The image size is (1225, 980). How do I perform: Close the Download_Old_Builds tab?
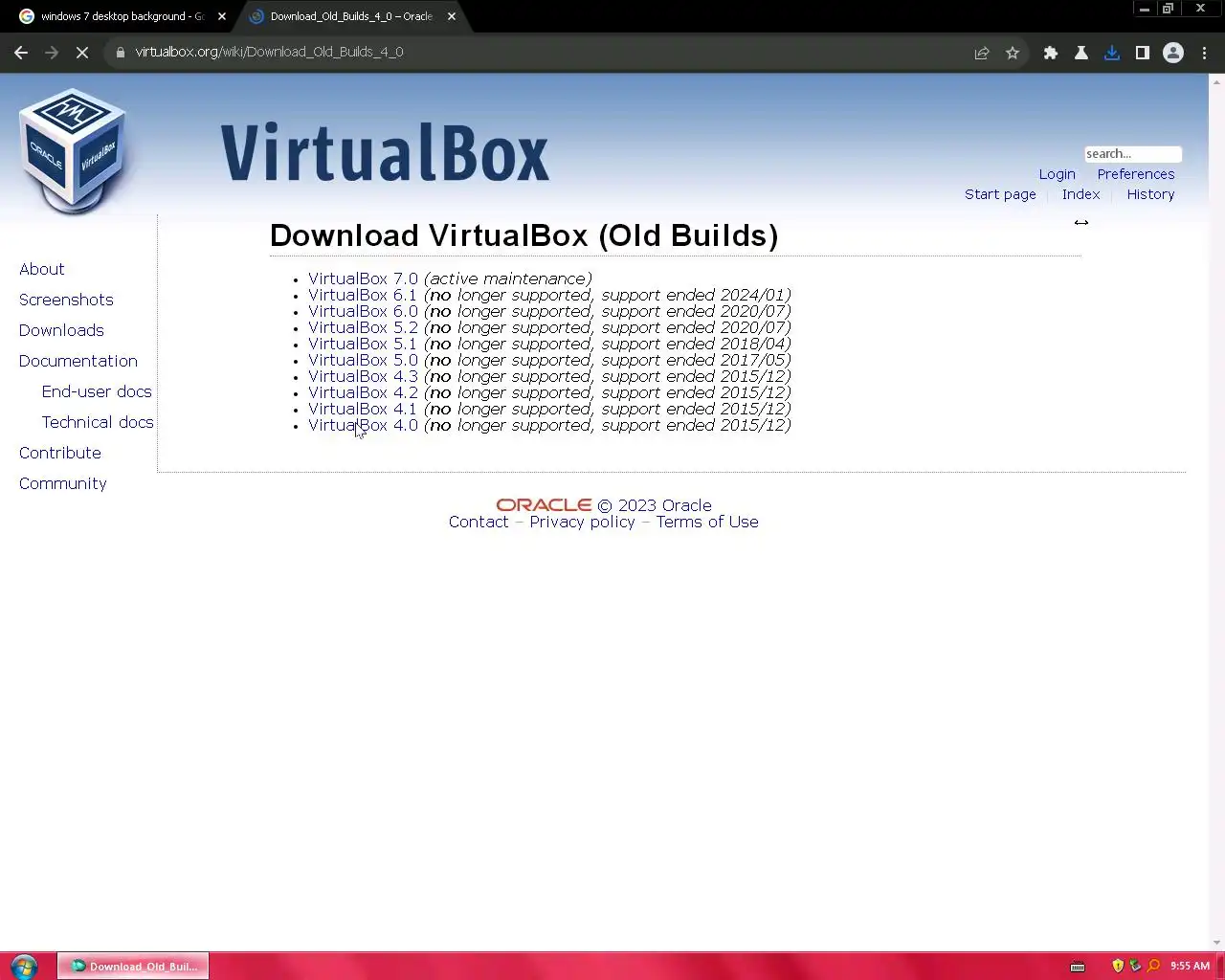(x=452, y=16)
